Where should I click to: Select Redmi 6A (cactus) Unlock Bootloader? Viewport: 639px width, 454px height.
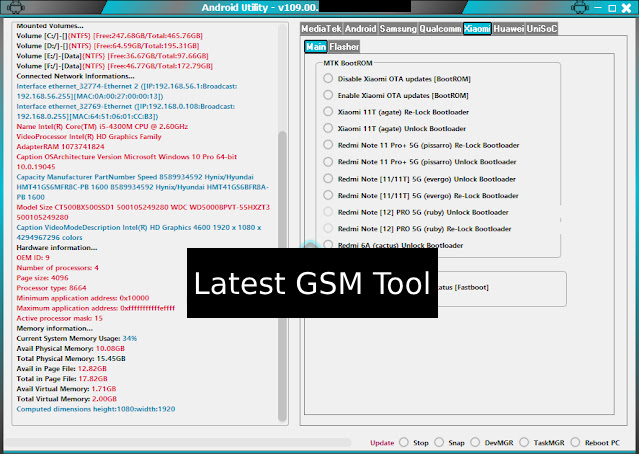click(x=328, y=245)
